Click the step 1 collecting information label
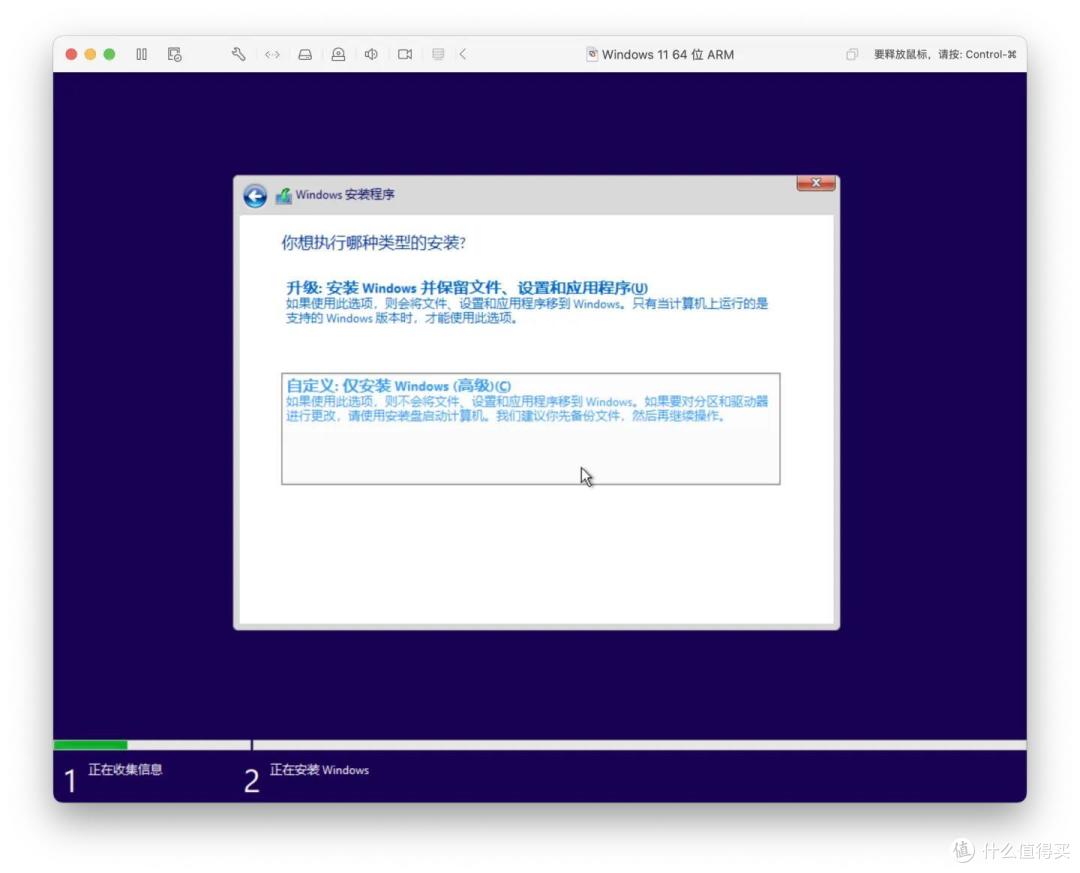Screen dimensions: 1080x873 [125, 770]
